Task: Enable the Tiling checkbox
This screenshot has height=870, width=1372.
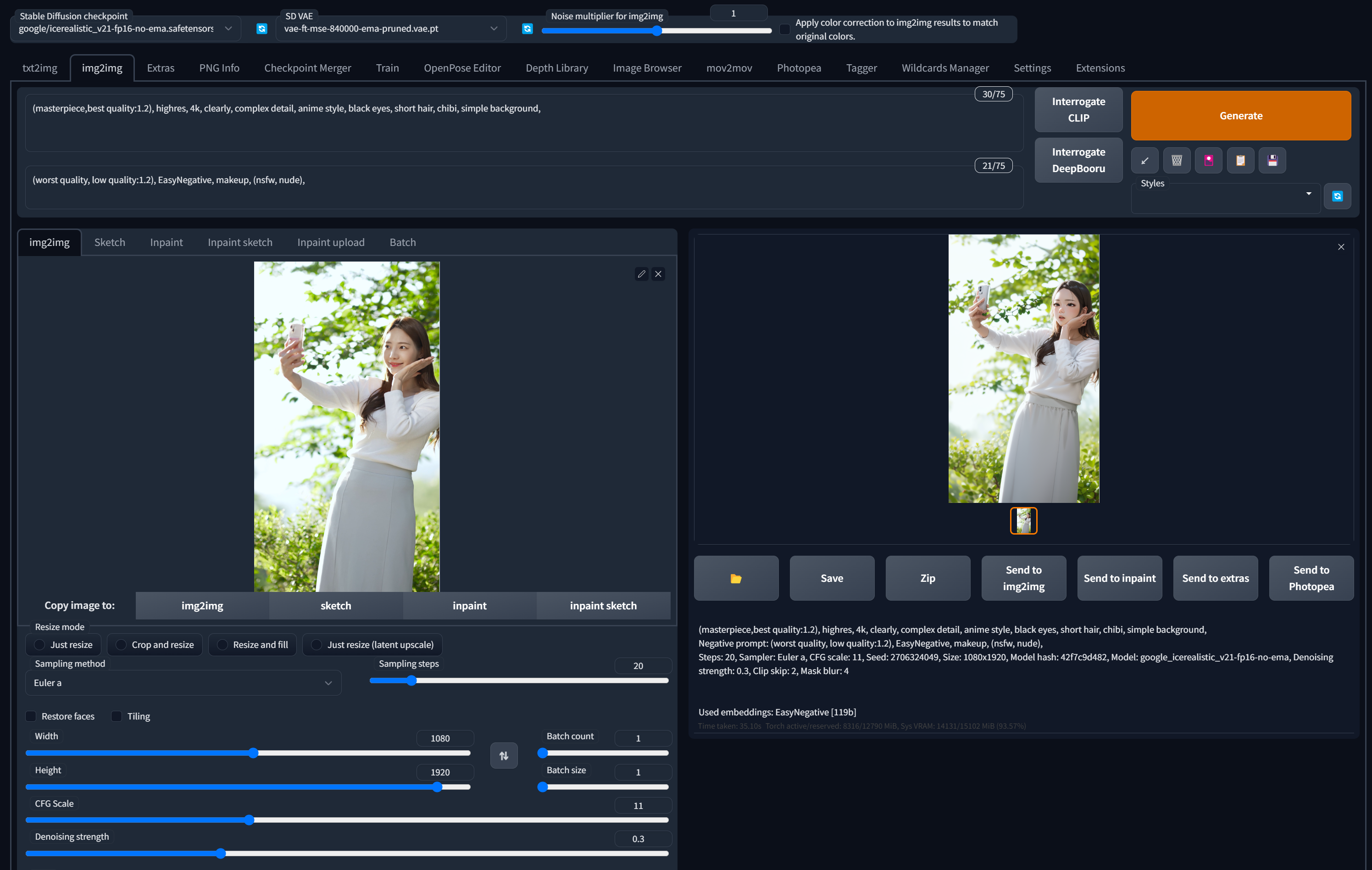Action: tap(117, 716)
